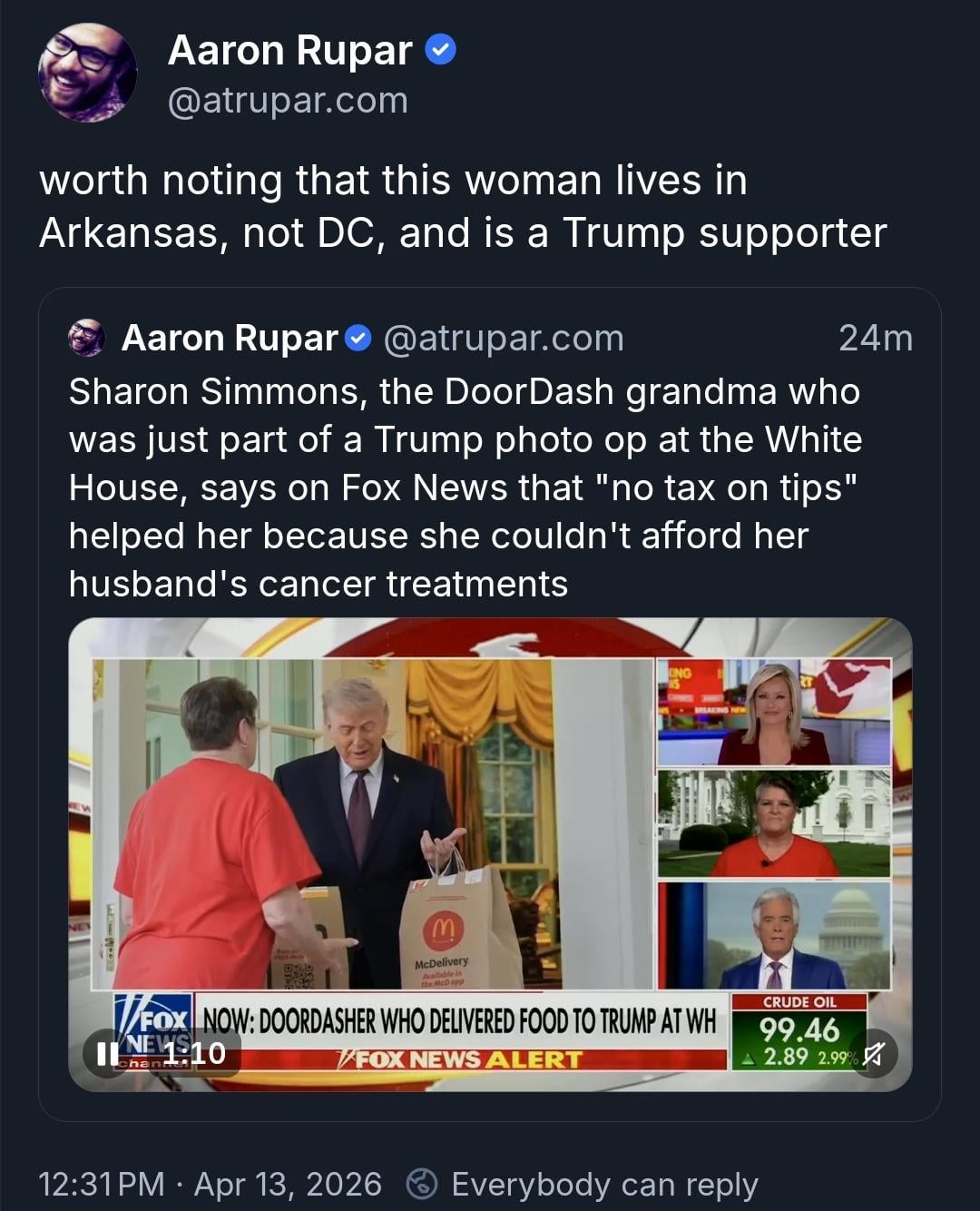
Task: Click the 12:31 PM Apr 13, 2026 timestamp
Action: pos(210,1184)
